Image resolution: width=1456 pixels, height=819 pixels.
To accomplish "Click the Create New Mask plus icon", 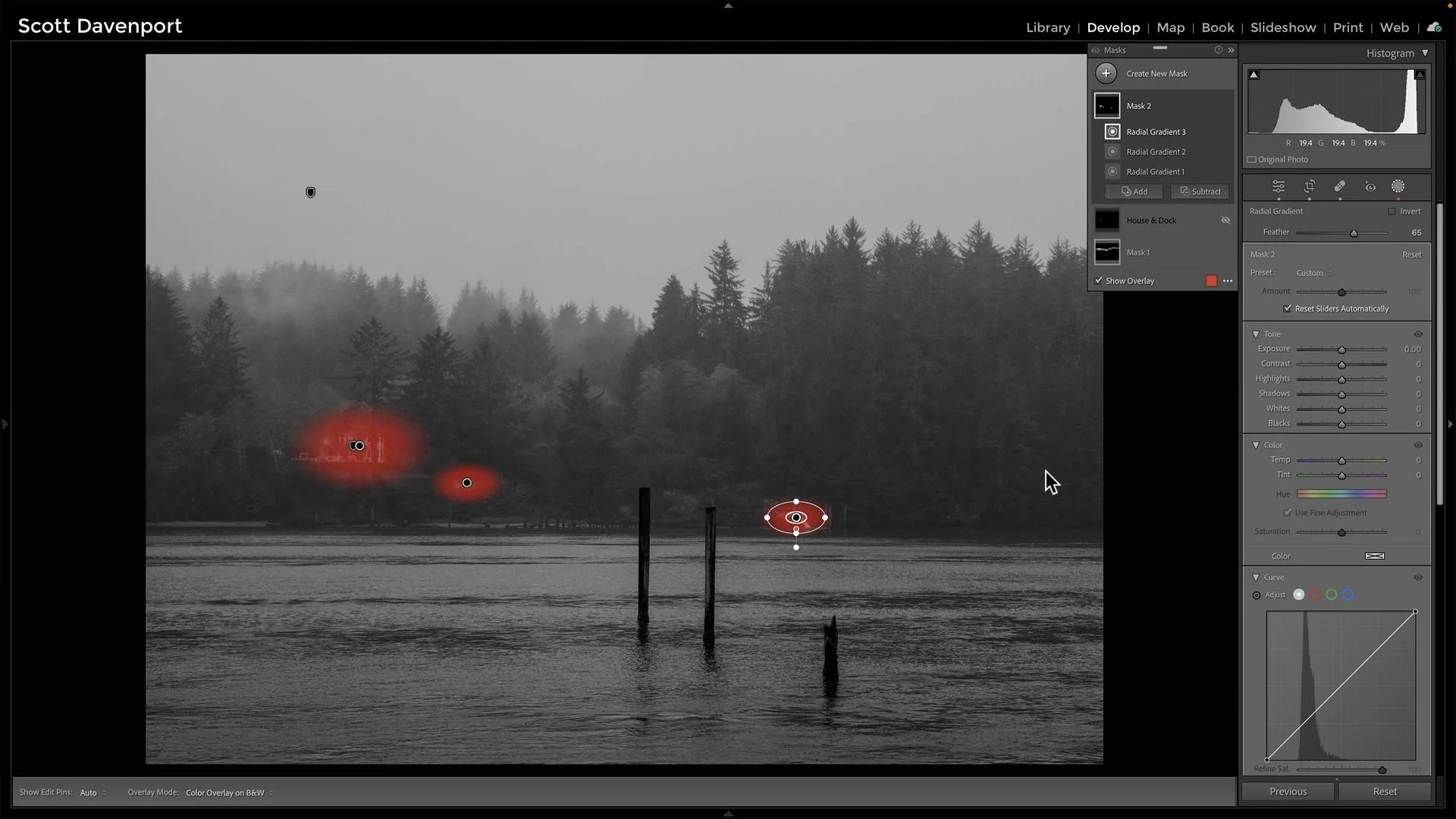I will pos(1106,73).
